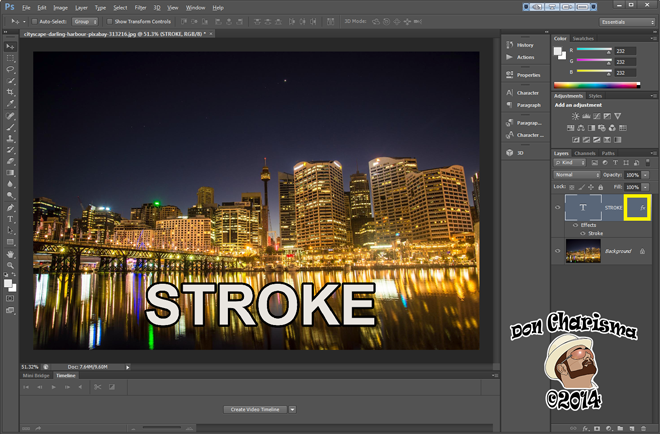Open the Character panel
The width and height of the screenshot is (660, 434).
pos(528,92)
